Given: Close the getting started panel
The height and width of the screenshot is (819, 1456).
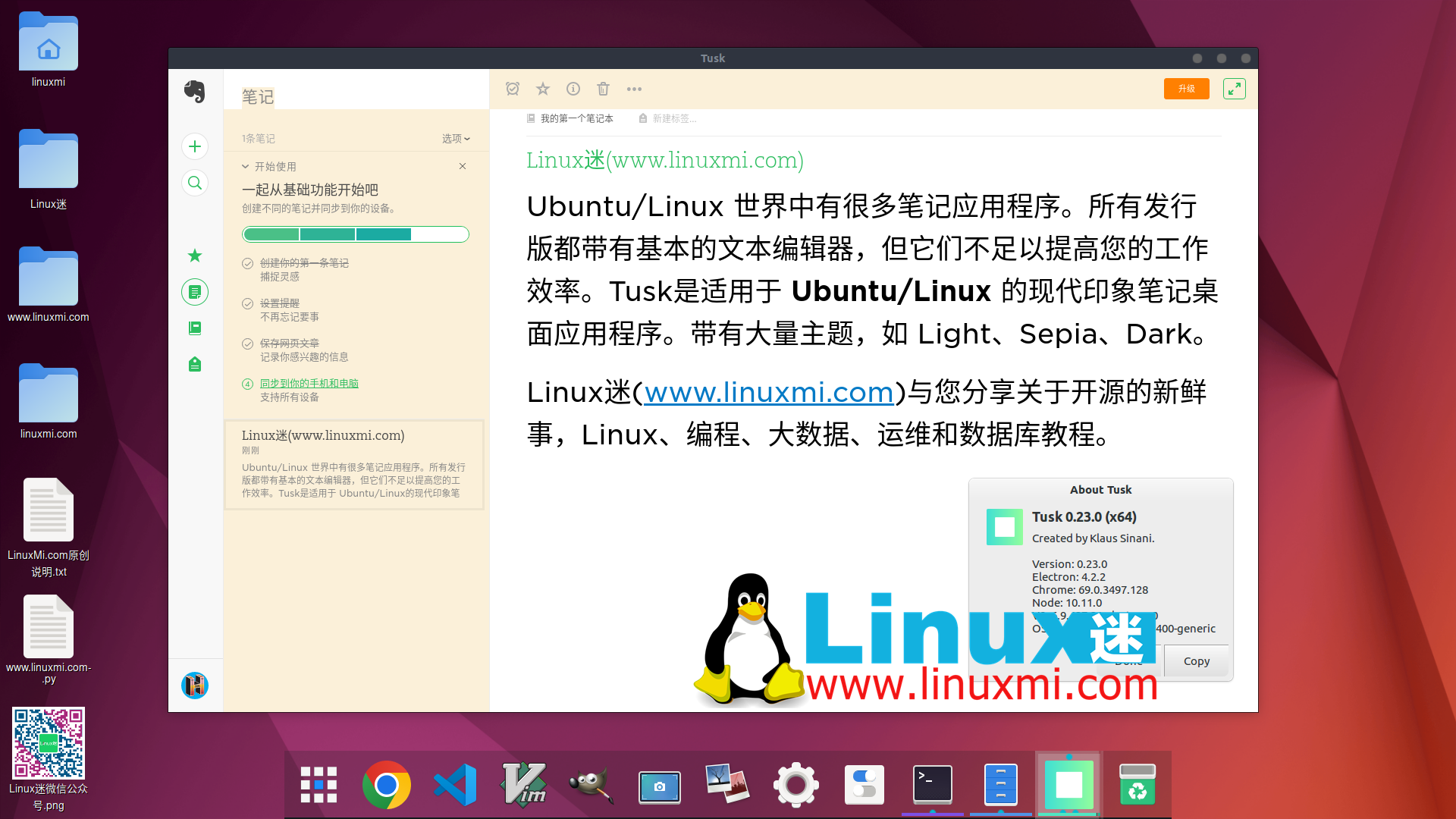Looking at the screenshot, I should click(x=463, y=166).
